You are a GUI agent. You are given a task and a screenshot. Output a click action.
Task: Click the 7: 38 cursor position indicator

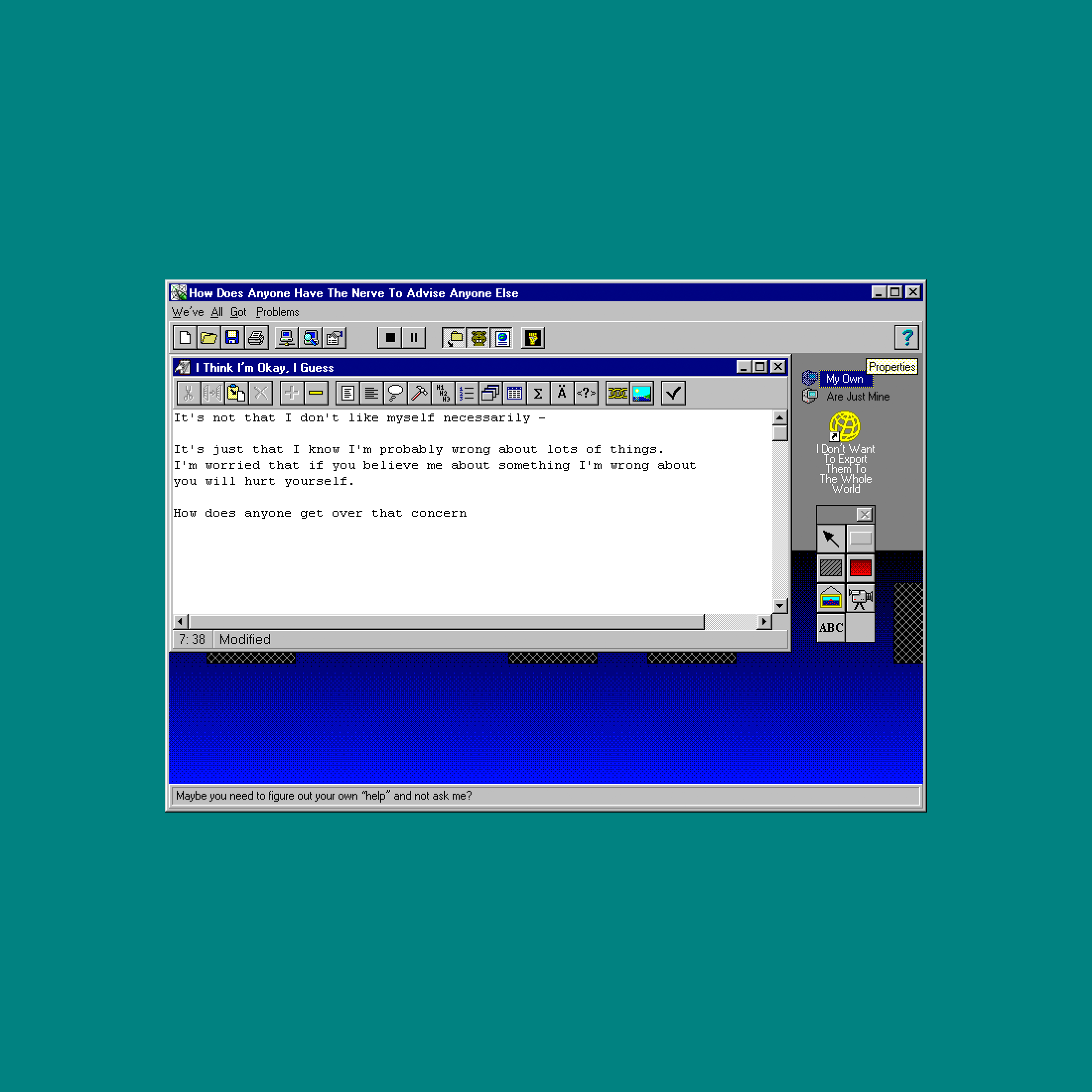click(192, 639)
